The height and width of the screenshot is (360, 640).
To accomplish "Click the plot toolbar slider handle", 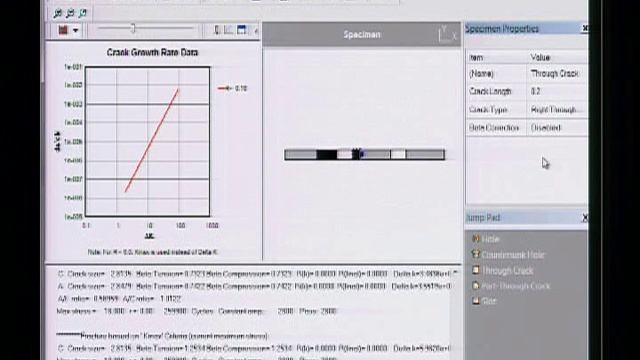I will 133,29.
